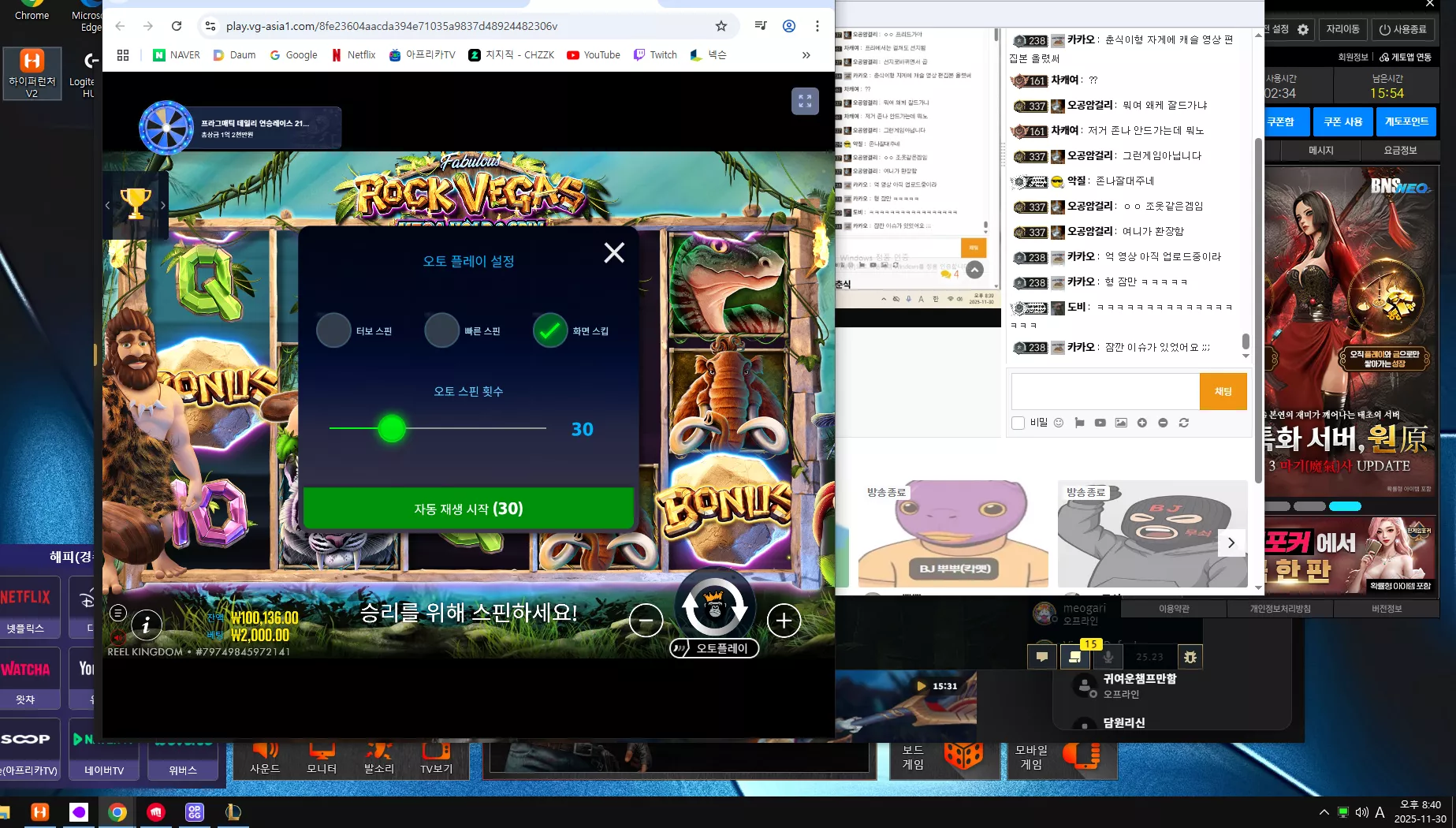
Task: Spin the reels with the gorilla spin button
Action: pyautogui.click(x=714, y=607)
